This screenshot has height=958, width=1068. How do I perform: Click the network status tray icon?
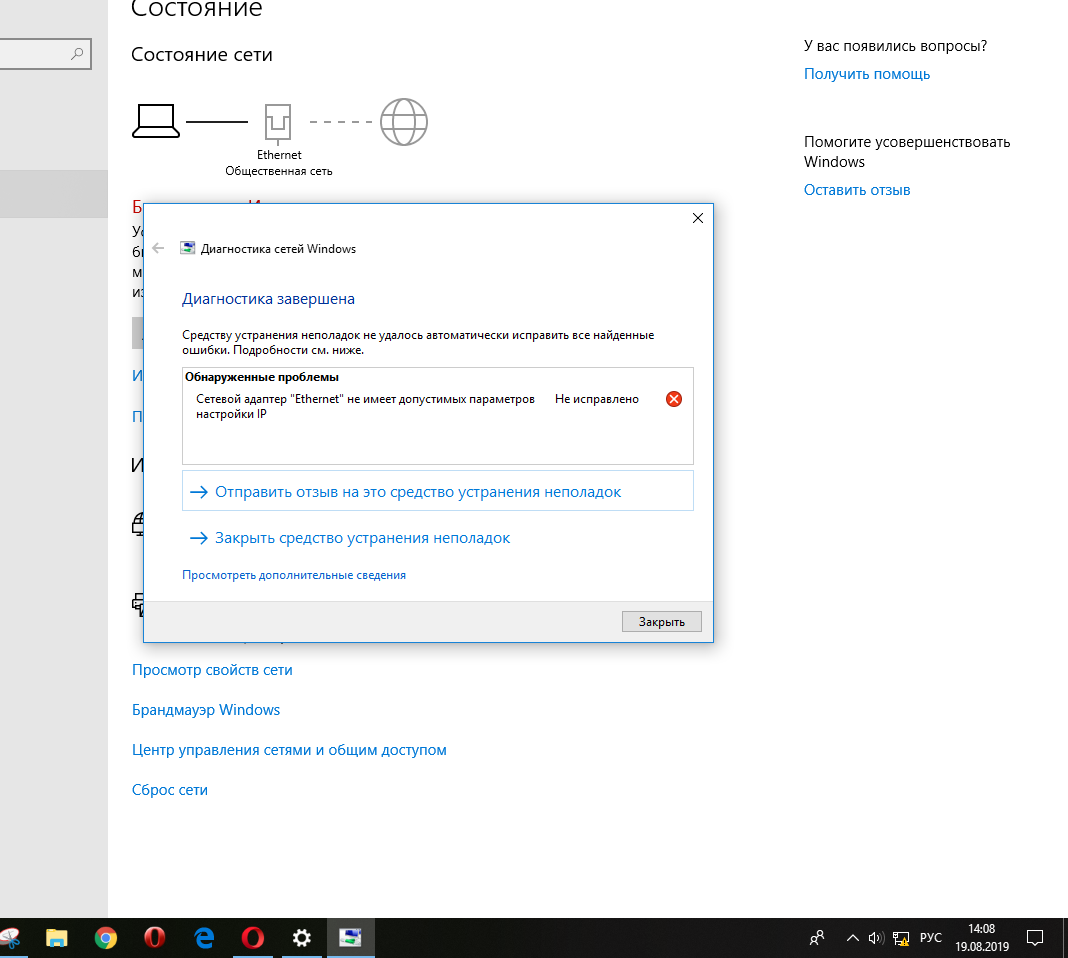900,938
